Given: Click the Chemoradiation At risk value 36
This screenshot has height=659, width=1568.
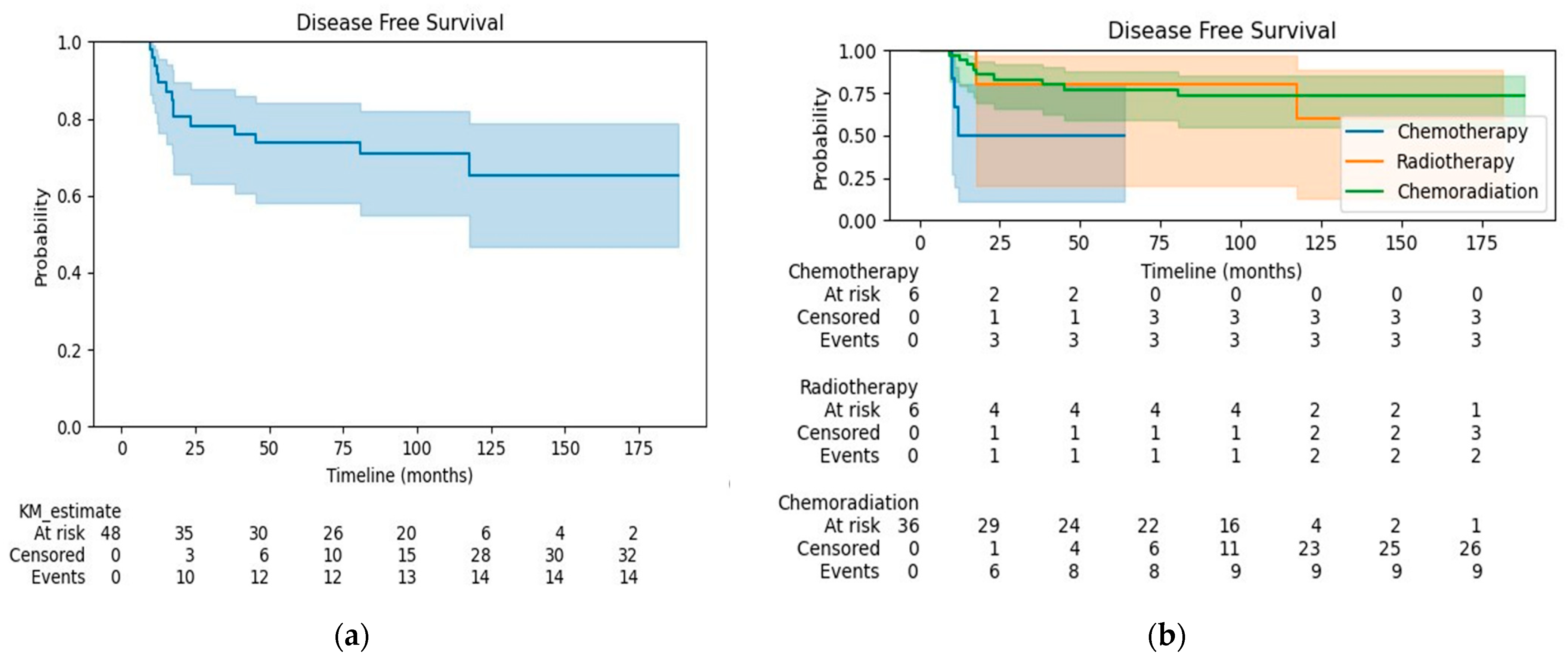Looking at the screenshot, I should 908,526.
